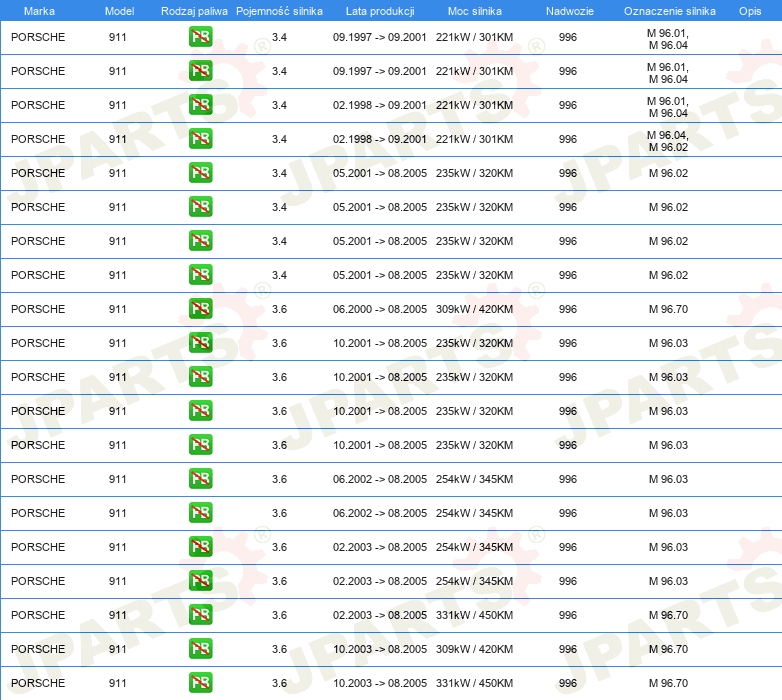Image resolution: width=782 pixels, height=700 pixels.
Task: Click the Oznaczenie silnika column header
Action: tap(669, 11)
